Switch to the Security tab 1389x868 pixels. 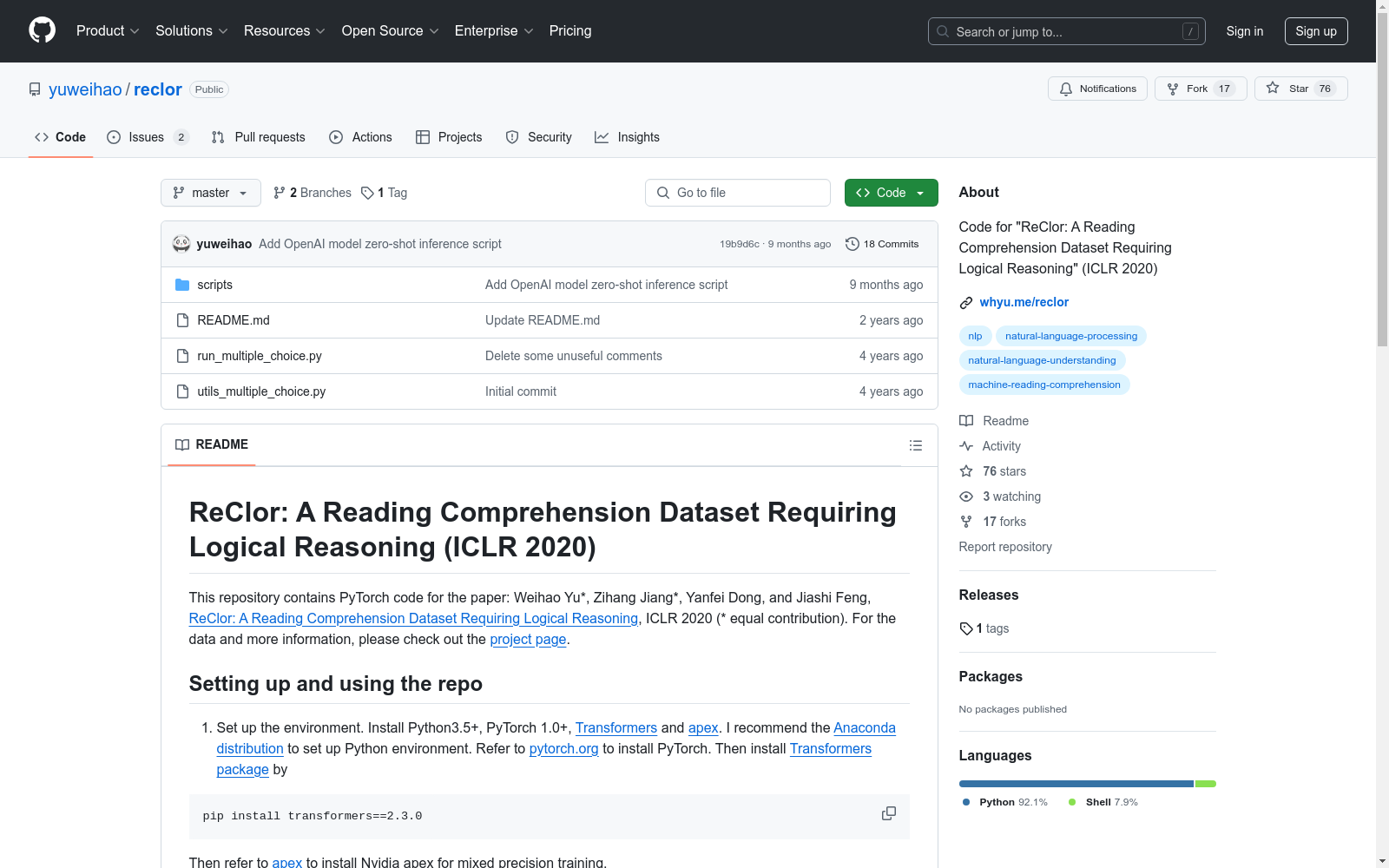click(539, 137)
